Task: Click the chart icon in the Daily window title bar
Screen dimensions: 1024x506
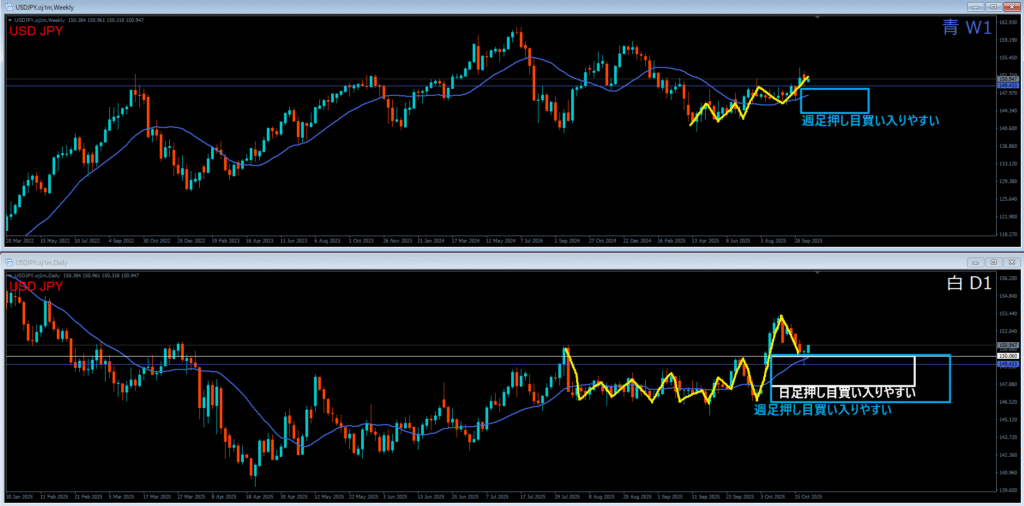Action: coord(7,262)
